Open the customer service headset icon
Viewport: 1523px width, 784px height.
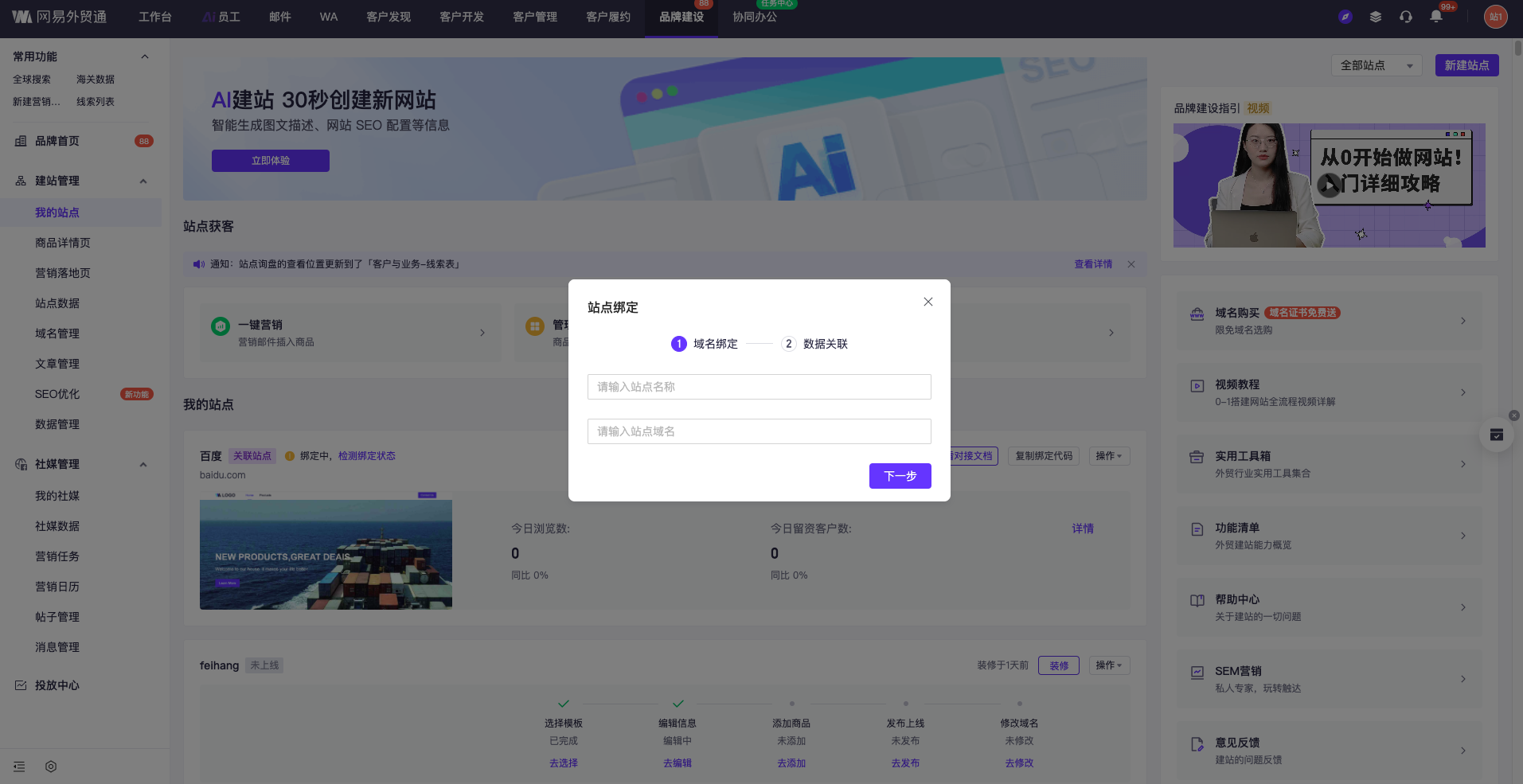pos(1405,17)
